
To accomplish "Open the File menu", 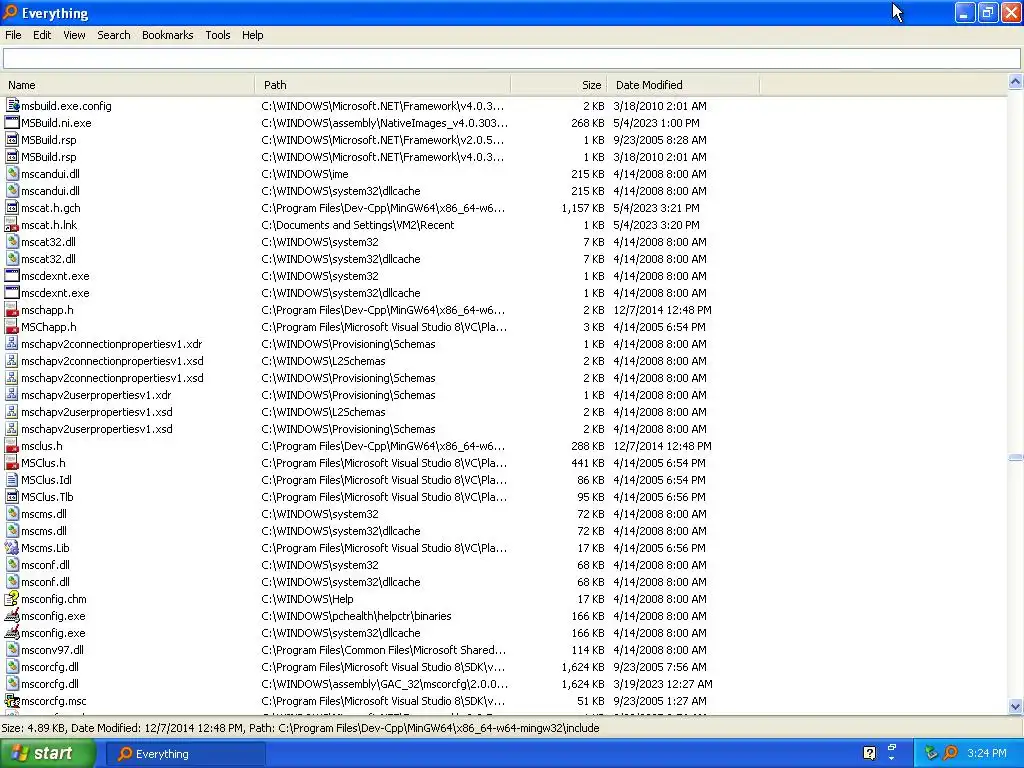I will [13, 35].
